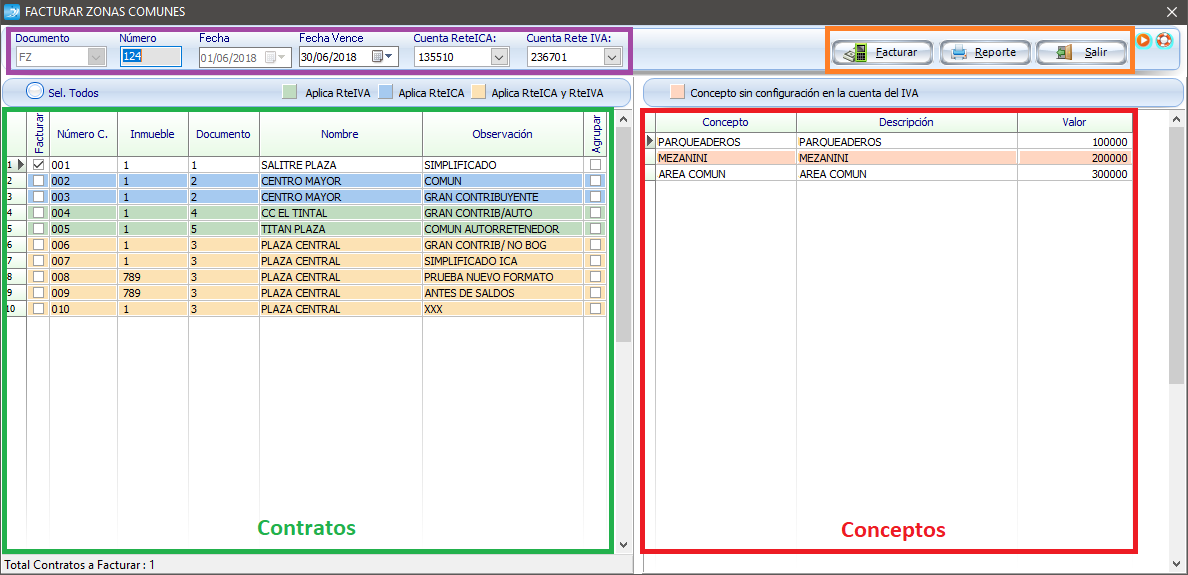Check Facturar box for contract 002
1188x575 pixels.
point(38,180)
